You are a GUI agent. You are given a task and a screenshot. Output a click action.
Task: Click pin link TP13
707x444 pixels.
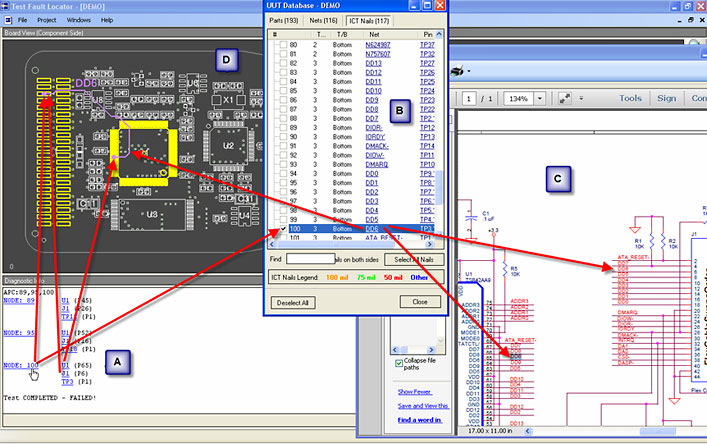pyautogui.click(x=427, y=137)
